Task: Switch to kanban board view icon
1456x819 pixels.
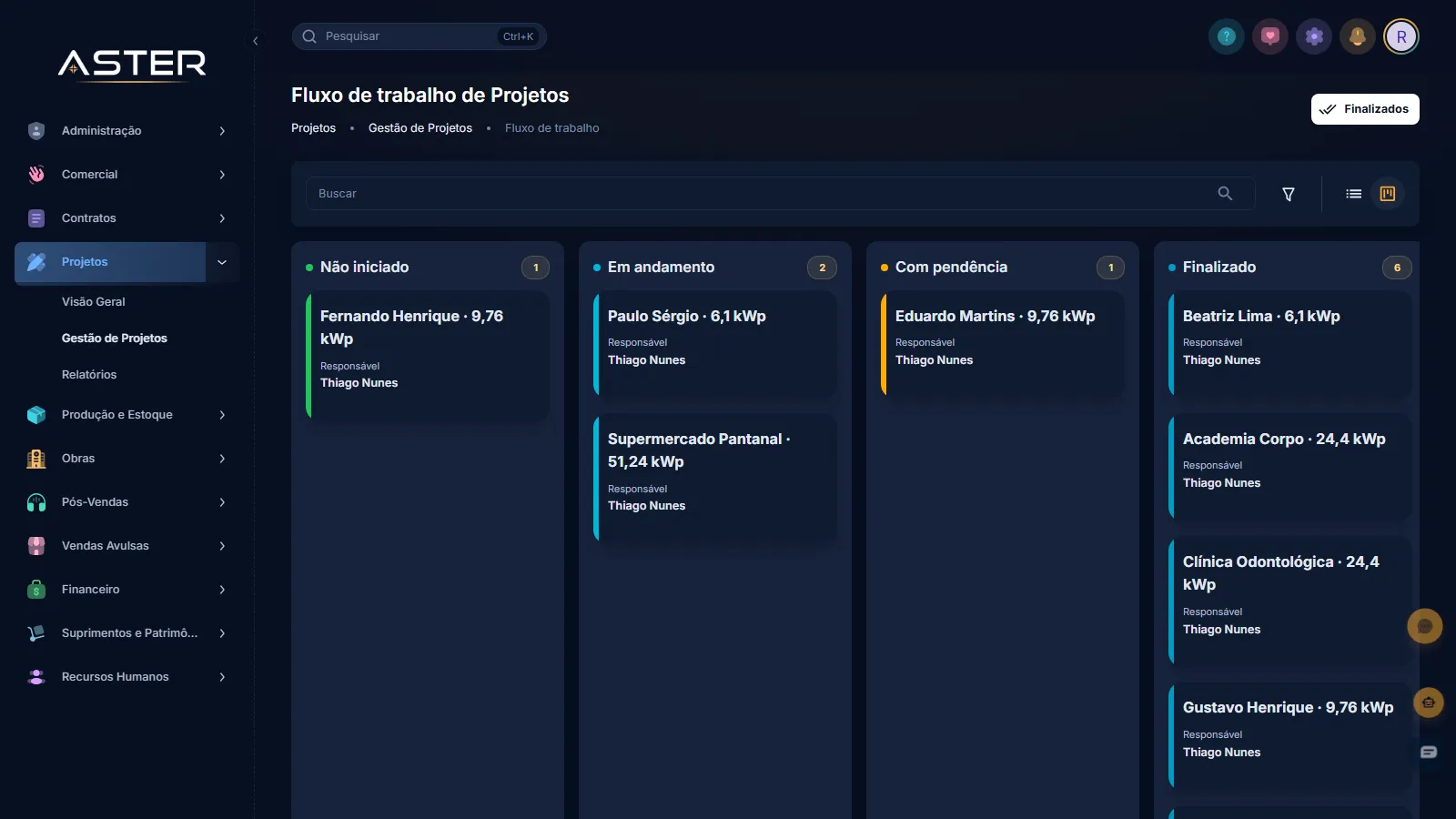Action: tap(1388, 194)
